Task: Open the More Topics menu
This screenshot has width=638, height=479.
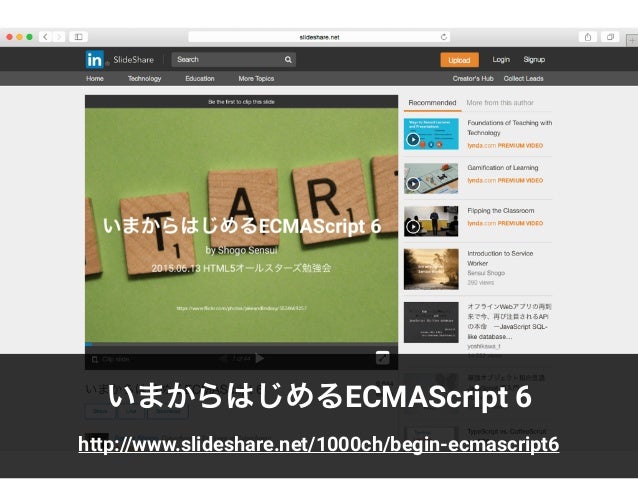Action: (x=256, y=79)
